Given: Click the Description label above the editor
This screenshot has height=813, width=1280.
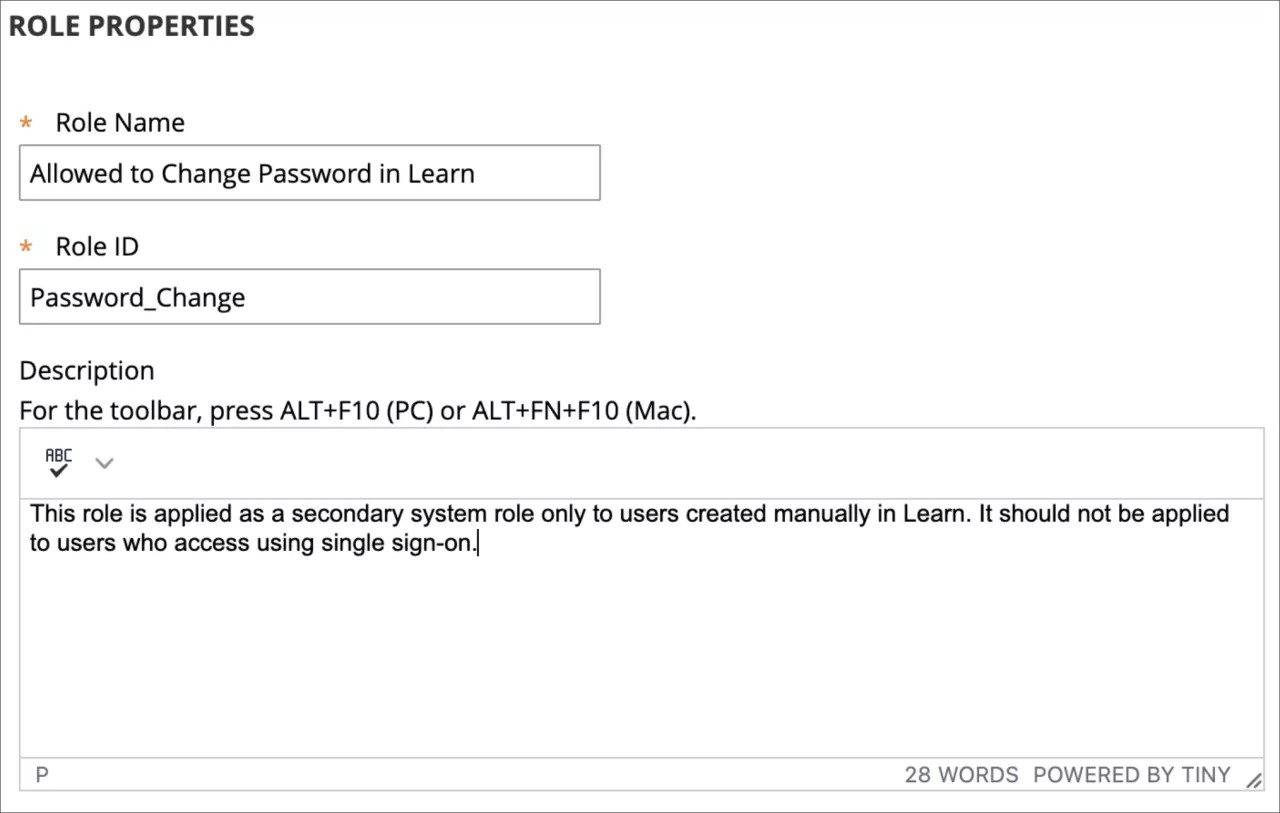Looking at the screenshot, I should pos(86,370).
